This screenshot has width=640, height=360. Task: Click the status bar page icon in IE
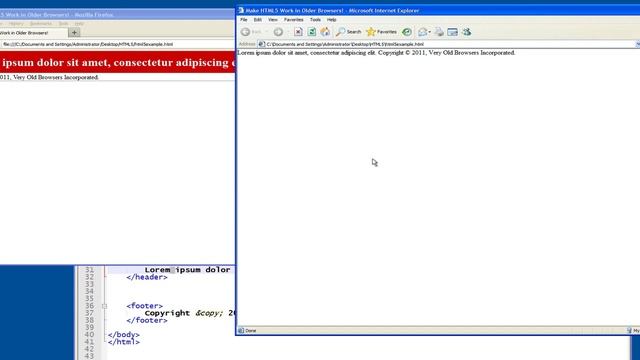pyautogui.click(x=241, y=331)
